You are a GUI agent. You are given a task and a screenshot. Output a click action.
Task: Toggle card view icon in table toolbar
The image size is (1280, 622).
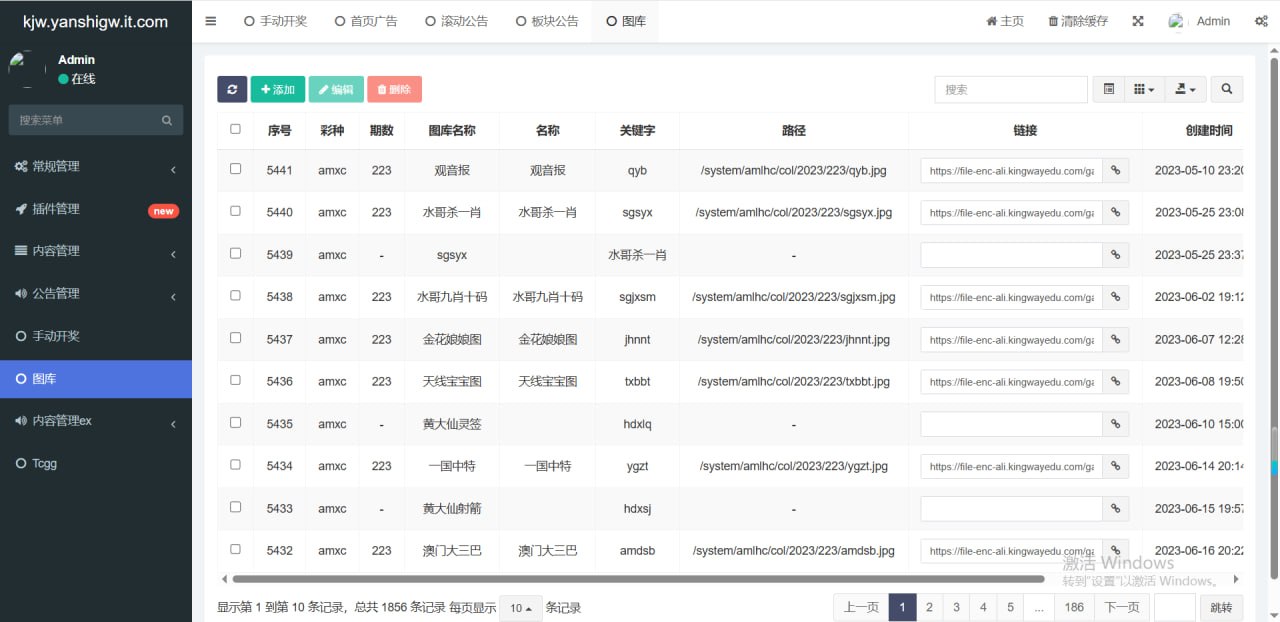point(1109,89)
